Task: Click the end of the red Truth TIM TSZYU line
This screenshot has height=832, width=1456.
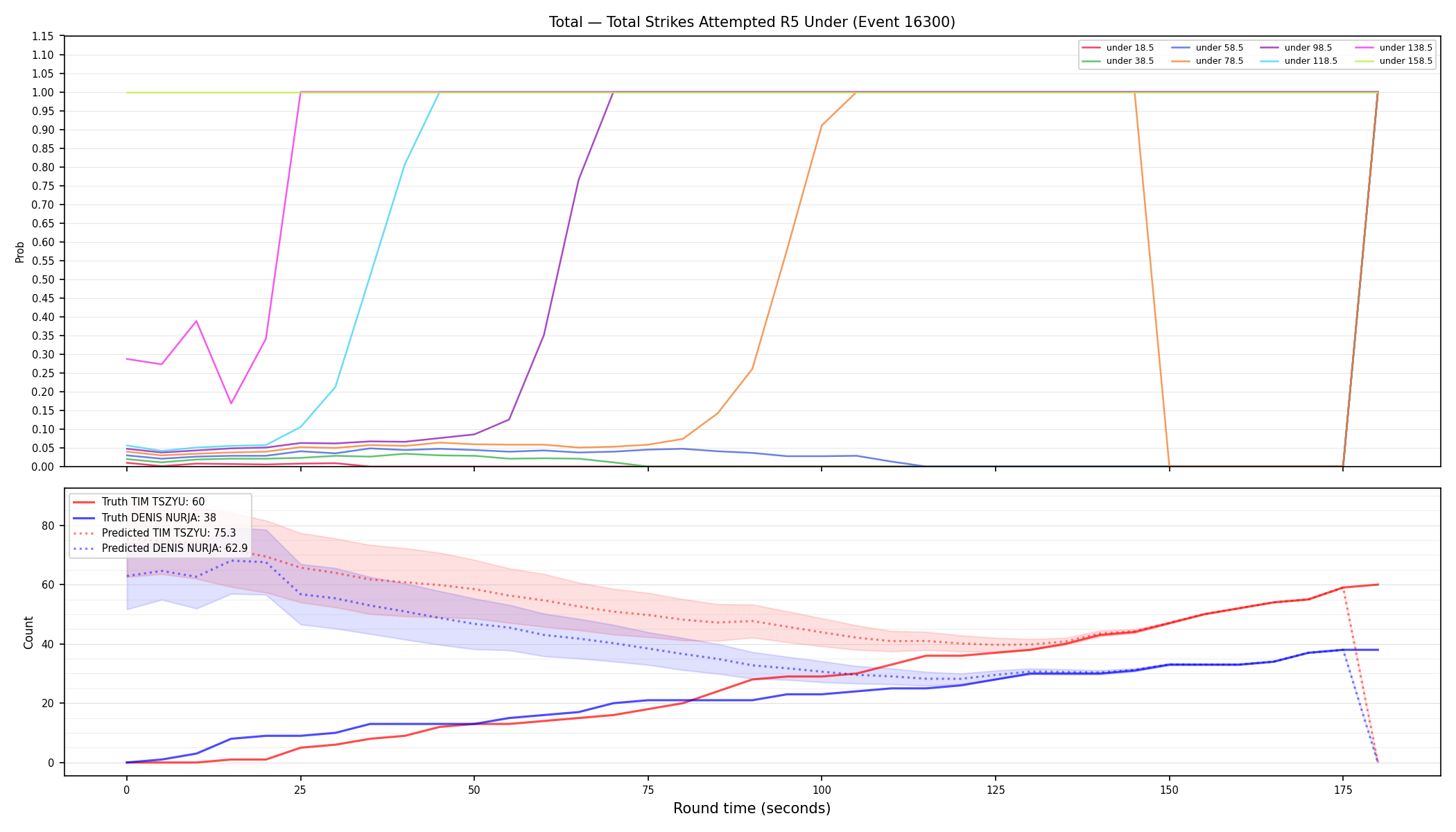Action: (x=1378, y=584)
